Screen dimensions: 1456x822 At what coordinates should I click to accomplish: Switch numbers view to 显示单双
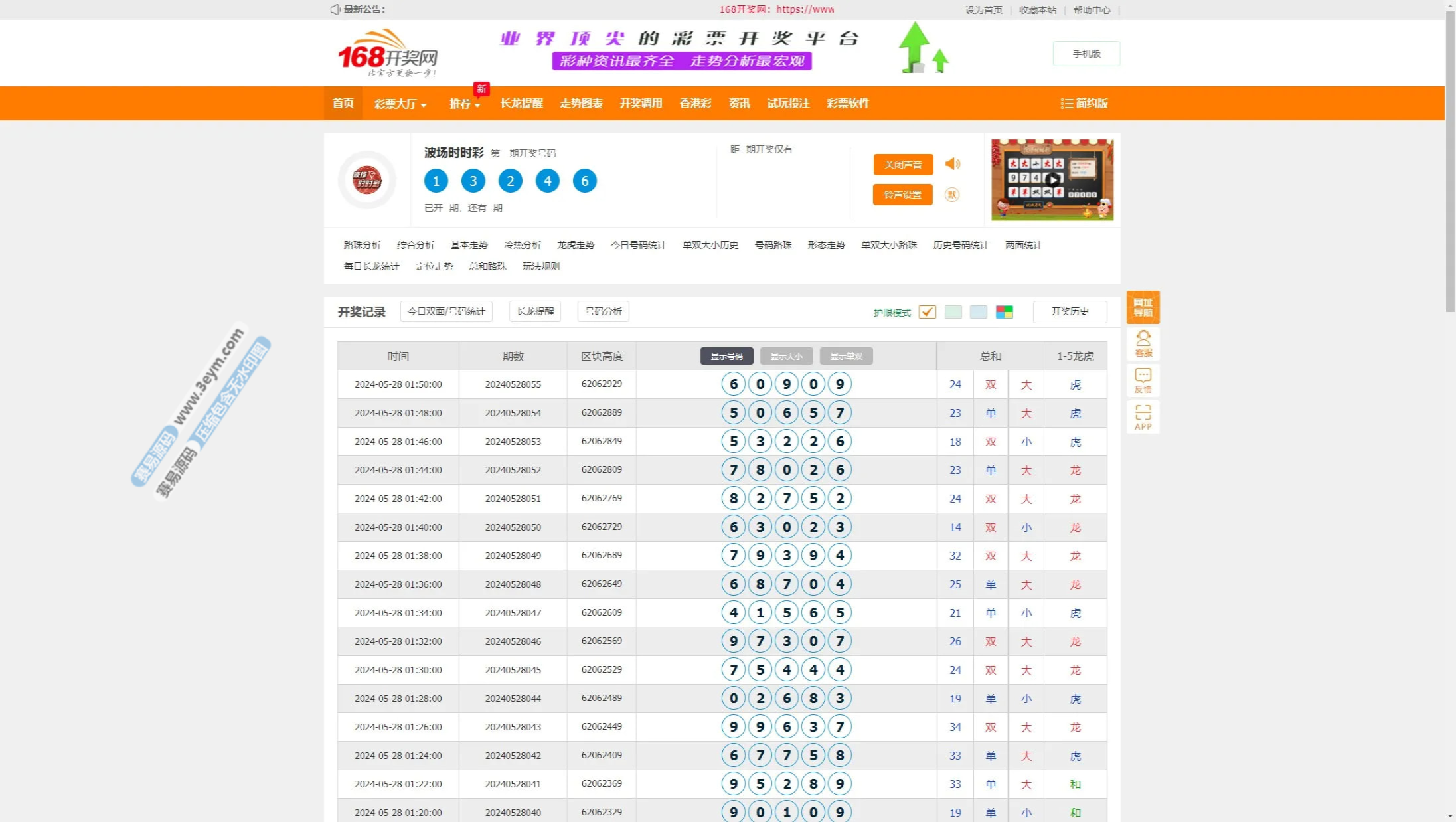coord(846,357)
